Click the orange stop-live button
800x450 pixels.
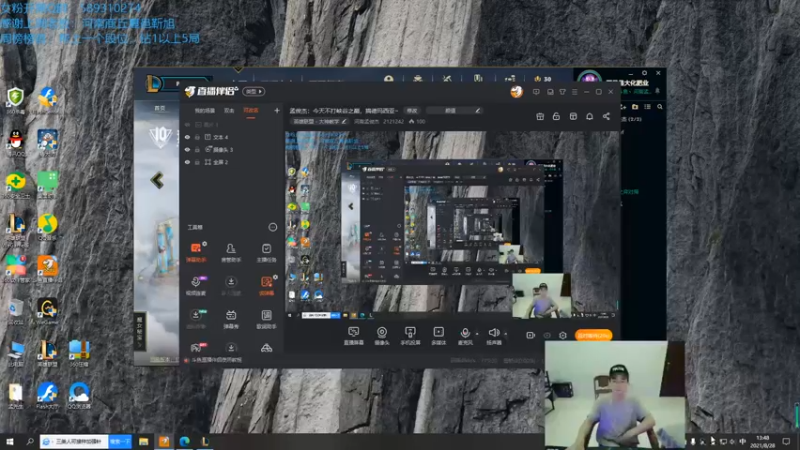pos(593,335)
